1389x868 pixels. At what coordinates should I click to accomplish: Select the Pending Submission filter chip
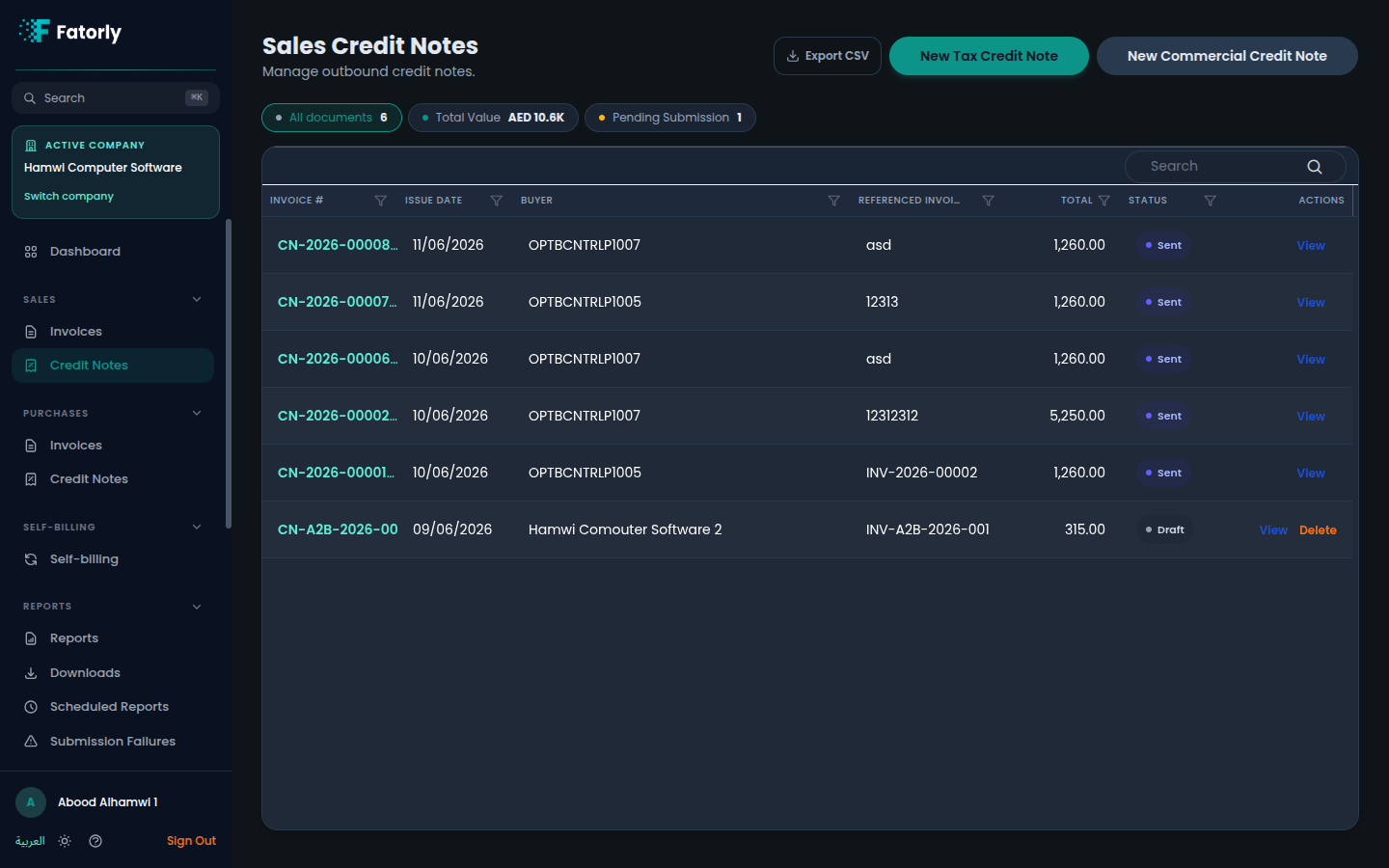tap(670, 118)
